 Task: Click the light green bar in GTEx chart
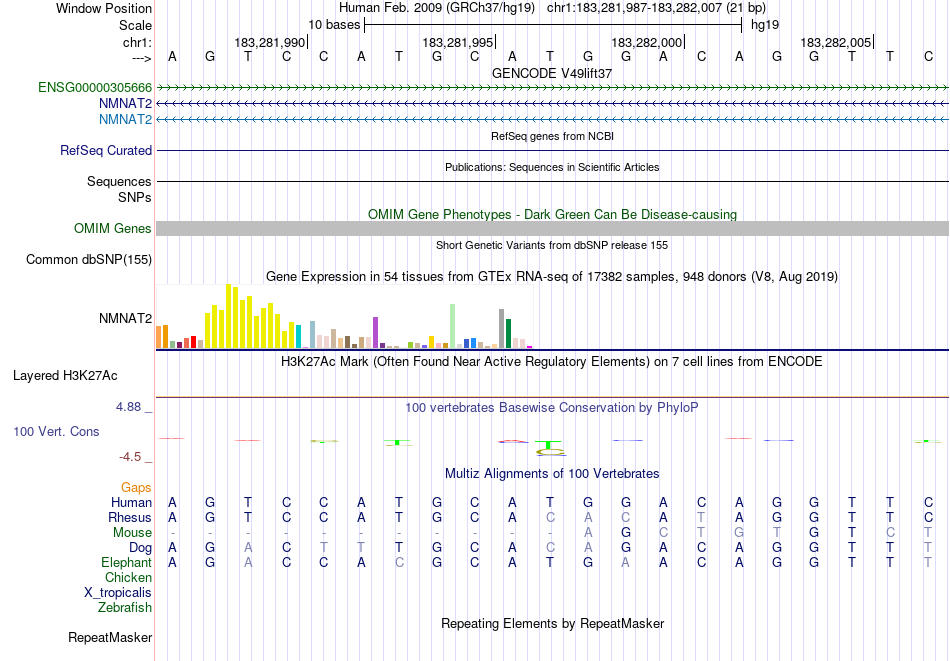click(x=453, y=326)
